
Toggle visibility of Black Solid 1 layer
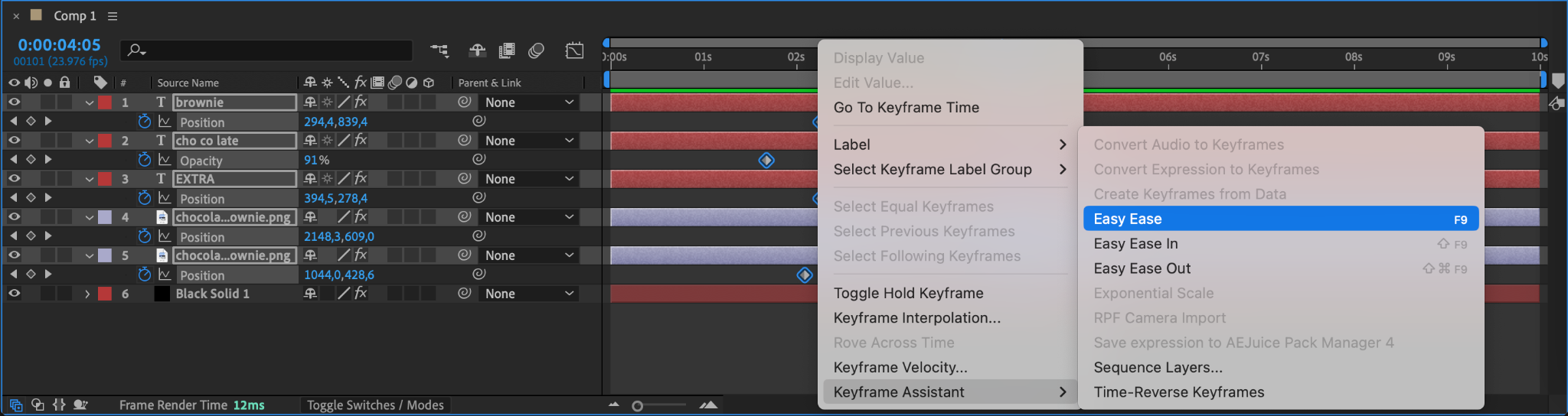14,294
